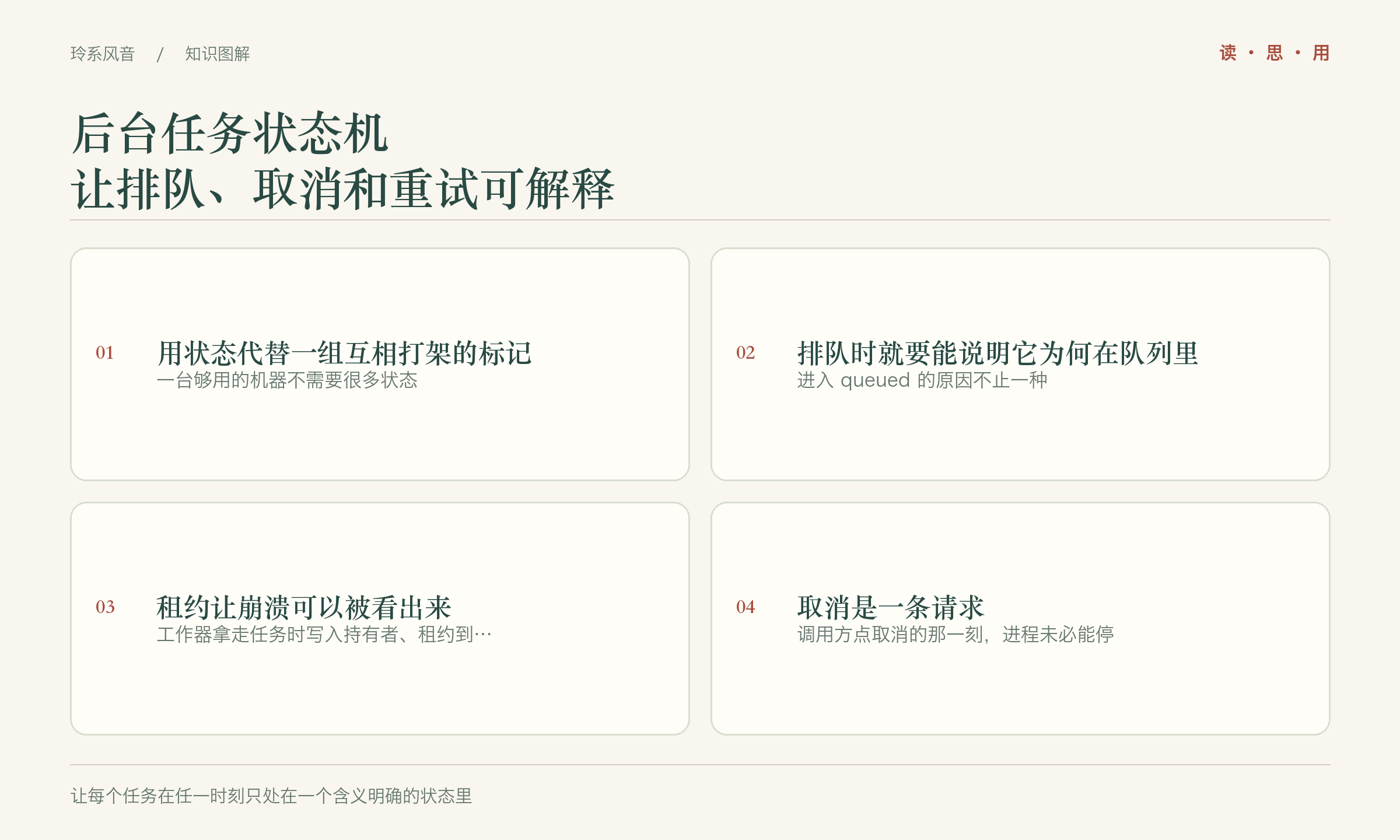Click the 玲系风音 brand text

(x=103, y=54)
